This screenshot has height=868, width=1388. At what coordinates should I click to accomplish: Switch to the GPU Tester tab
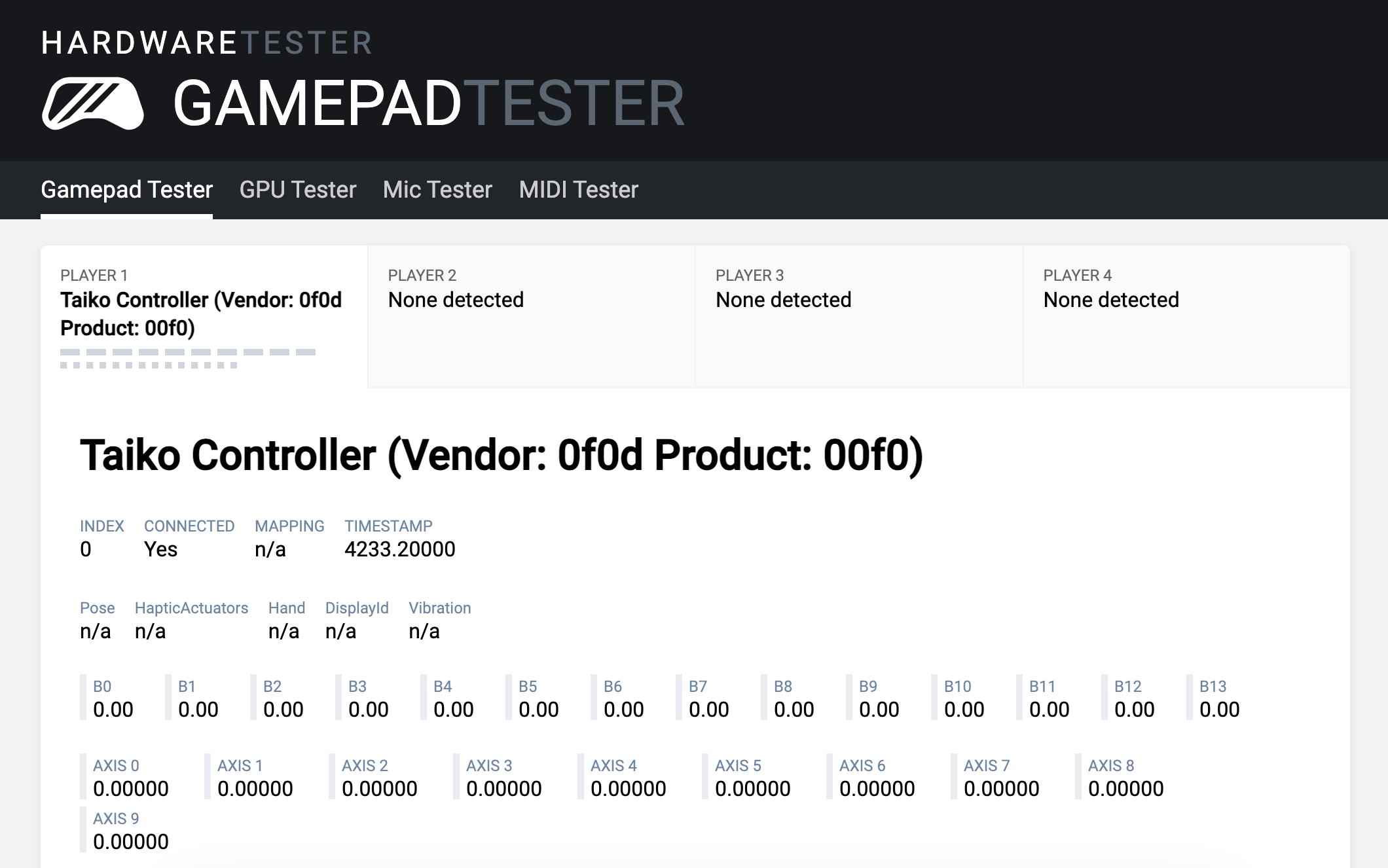(x=297, y=190)
